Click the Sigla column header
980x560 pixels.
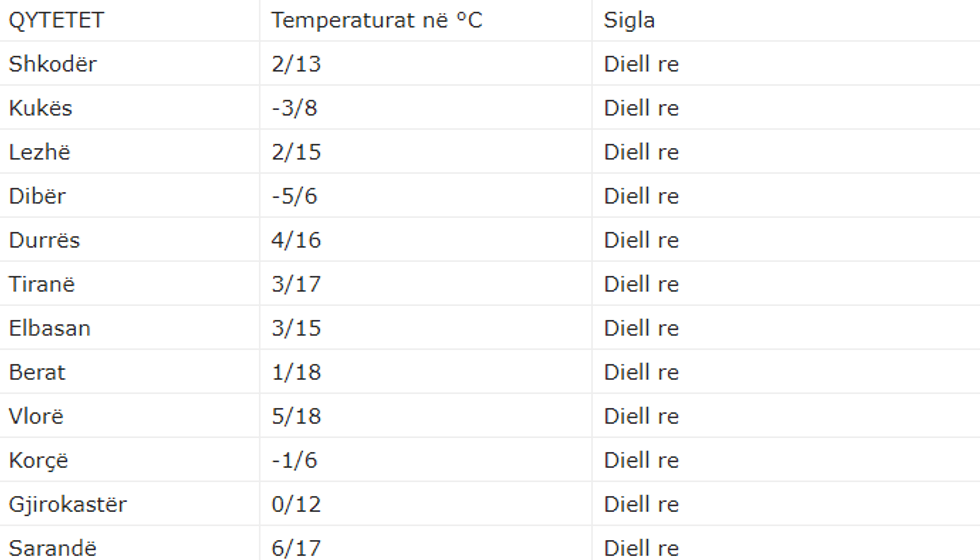(x=629, y=20)
